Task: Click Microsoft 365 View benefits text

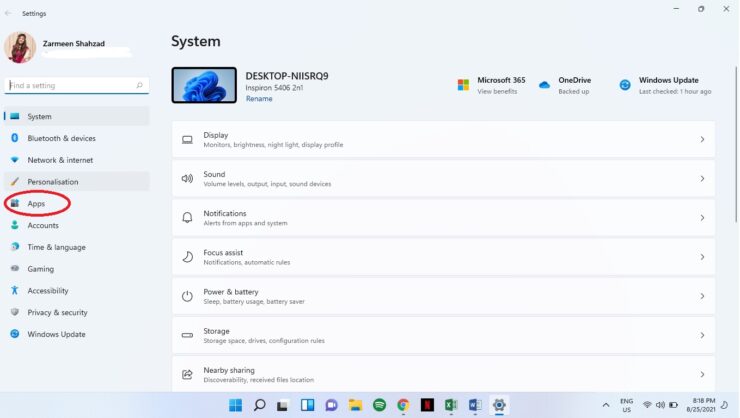Action: 497,92
